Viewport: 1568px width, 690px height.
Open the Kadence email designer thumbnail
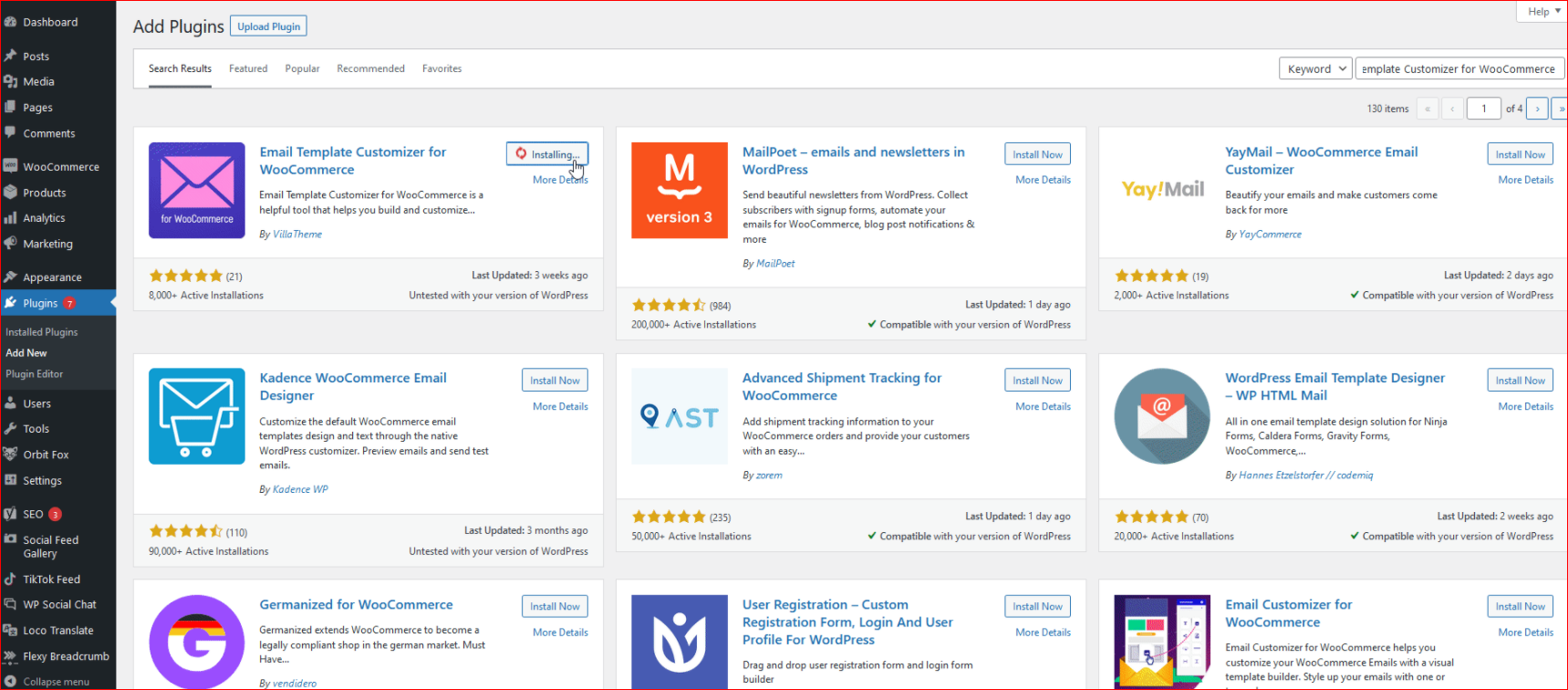point(197,416)
